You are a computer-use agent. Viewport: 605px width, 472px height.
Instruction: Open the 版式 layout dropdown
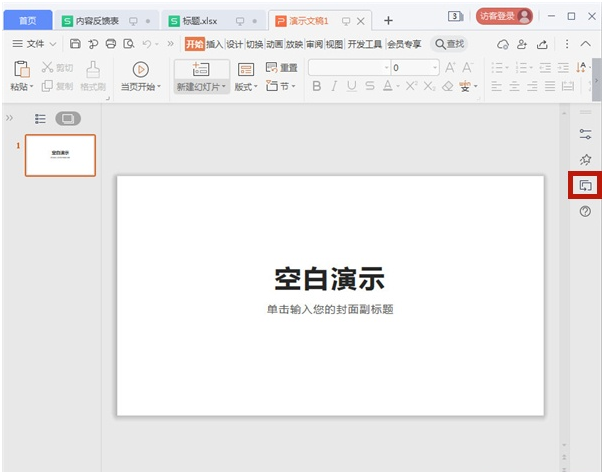(x=246, y=87)
